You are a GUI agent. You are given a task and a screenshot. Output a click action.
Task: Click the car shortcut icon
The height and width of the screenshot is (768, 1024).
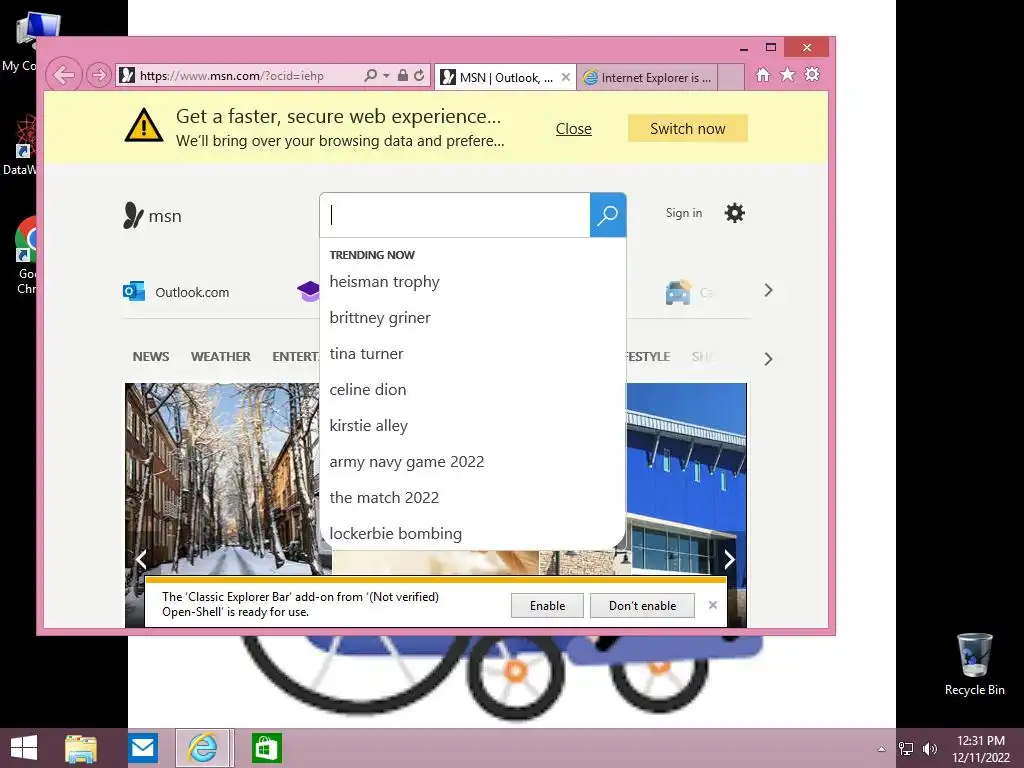(678, 292)
